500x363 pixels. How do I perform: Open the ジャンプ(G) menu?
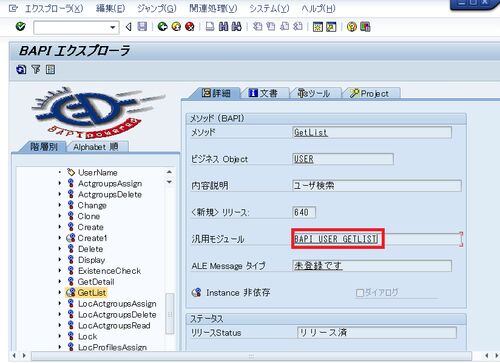[x=157, y=8]
